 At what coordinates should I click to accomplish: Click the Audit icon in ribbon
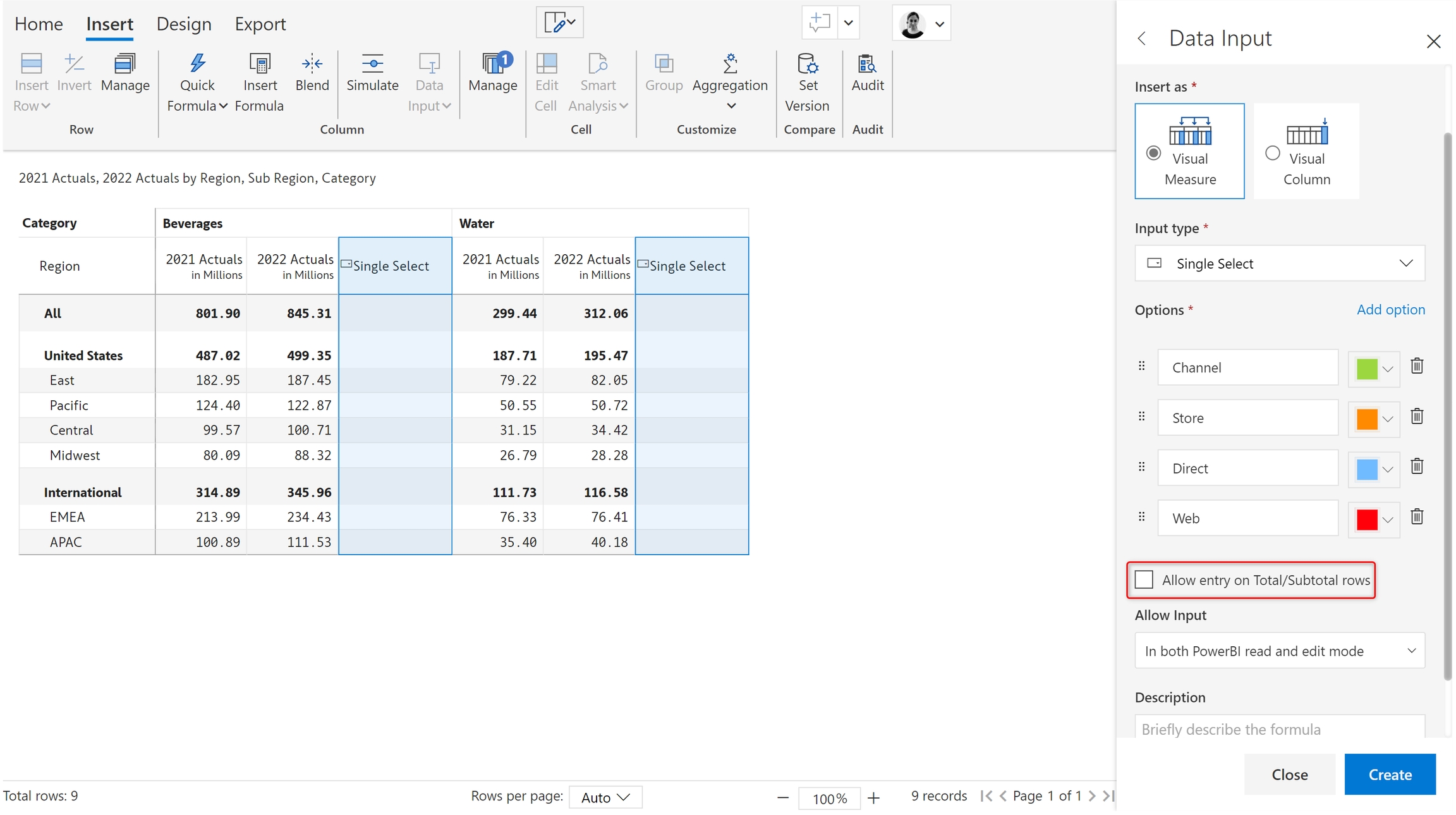[867, 64]
